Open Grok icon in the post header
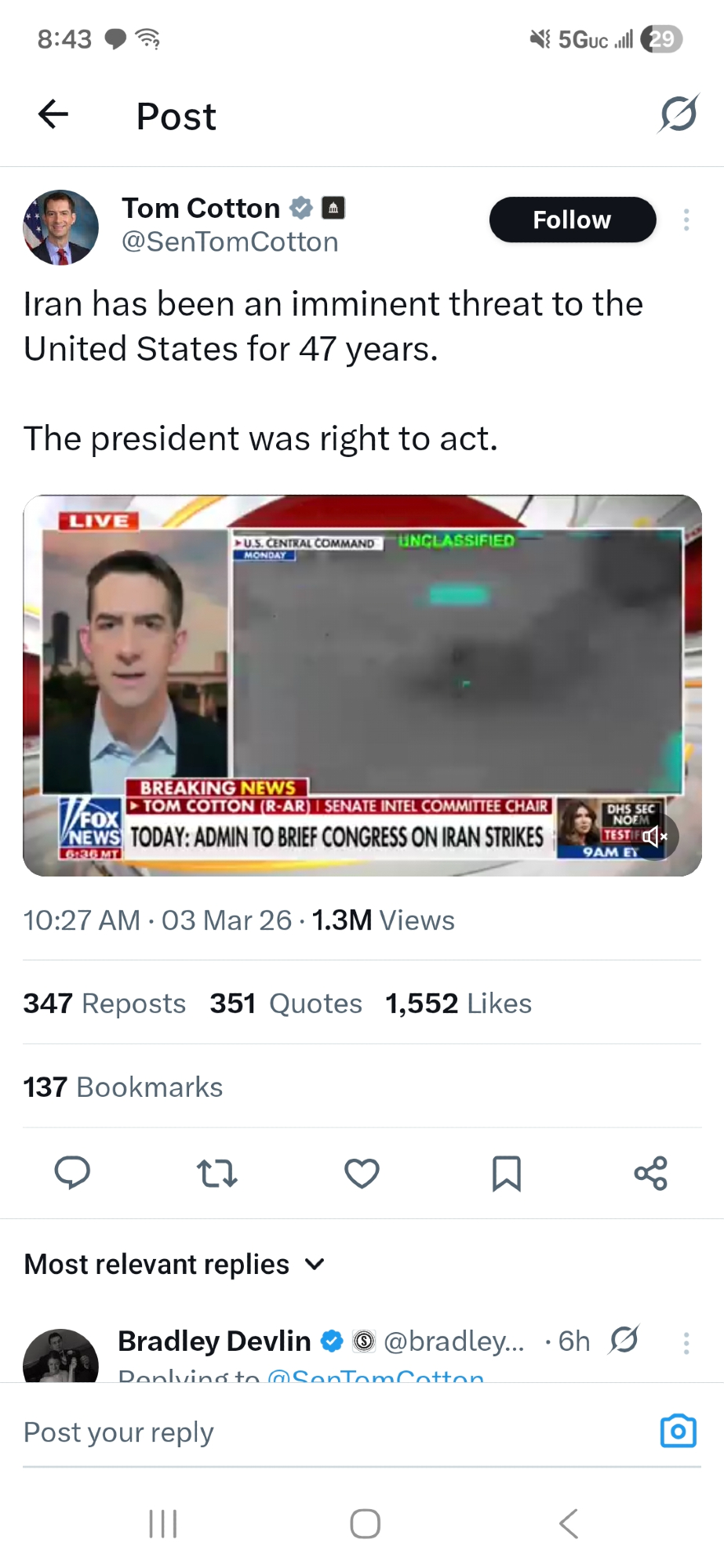724x1568 pixels. coord(678,114)
